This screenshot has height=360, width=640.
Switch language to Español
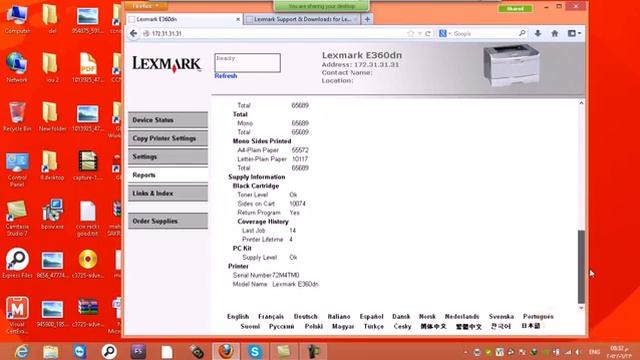pos(371,316)
